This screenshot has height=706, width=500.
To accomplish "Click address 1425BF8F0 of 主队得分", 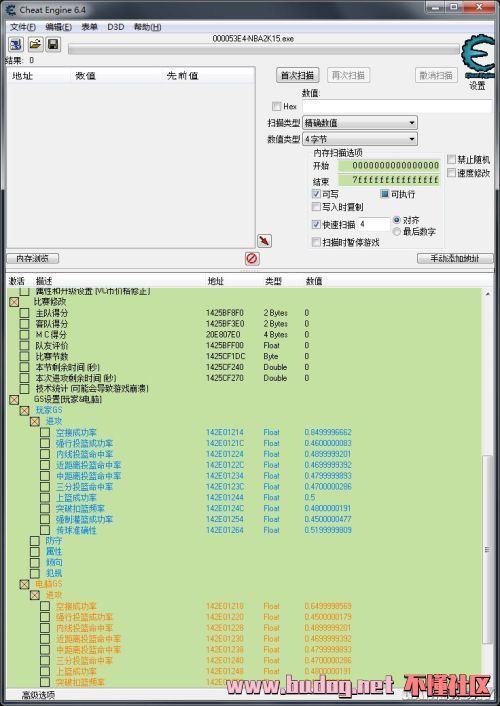I will [225, 313].
